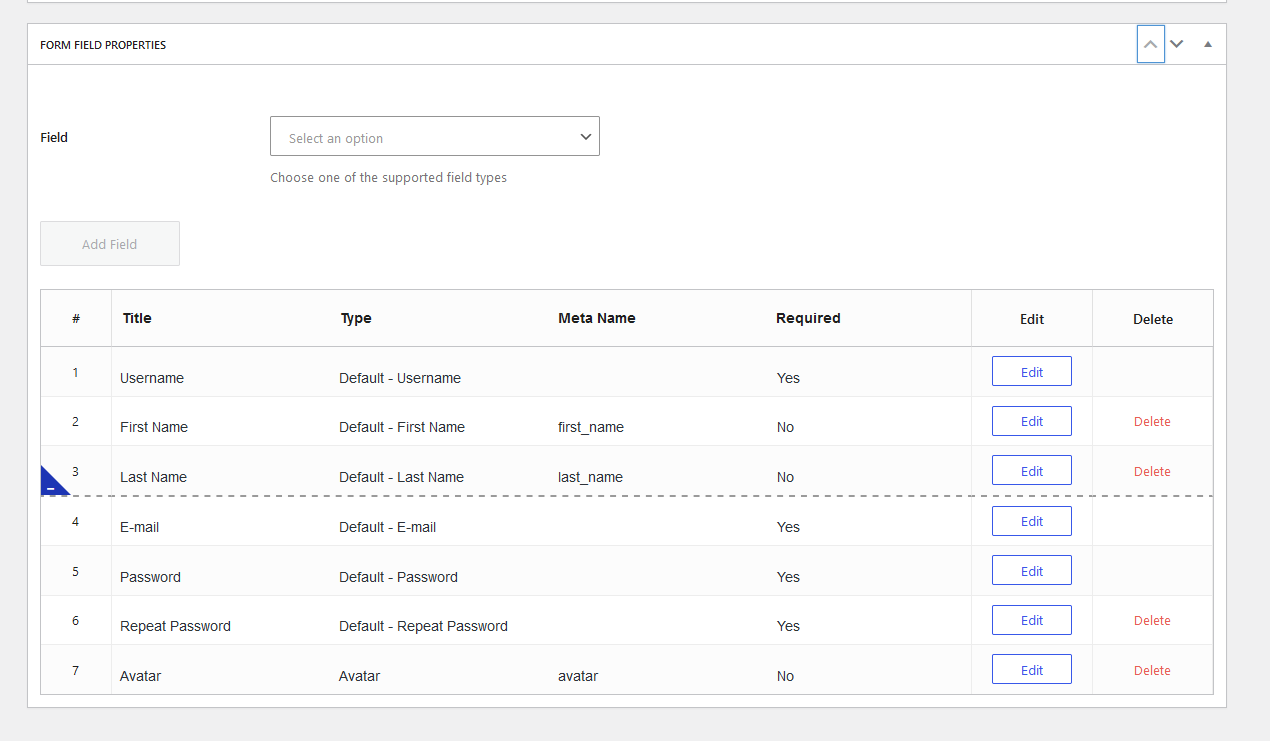Click 'Default - E-mail' type cell
The image size is (1270, 741).
tap(387, 527)
